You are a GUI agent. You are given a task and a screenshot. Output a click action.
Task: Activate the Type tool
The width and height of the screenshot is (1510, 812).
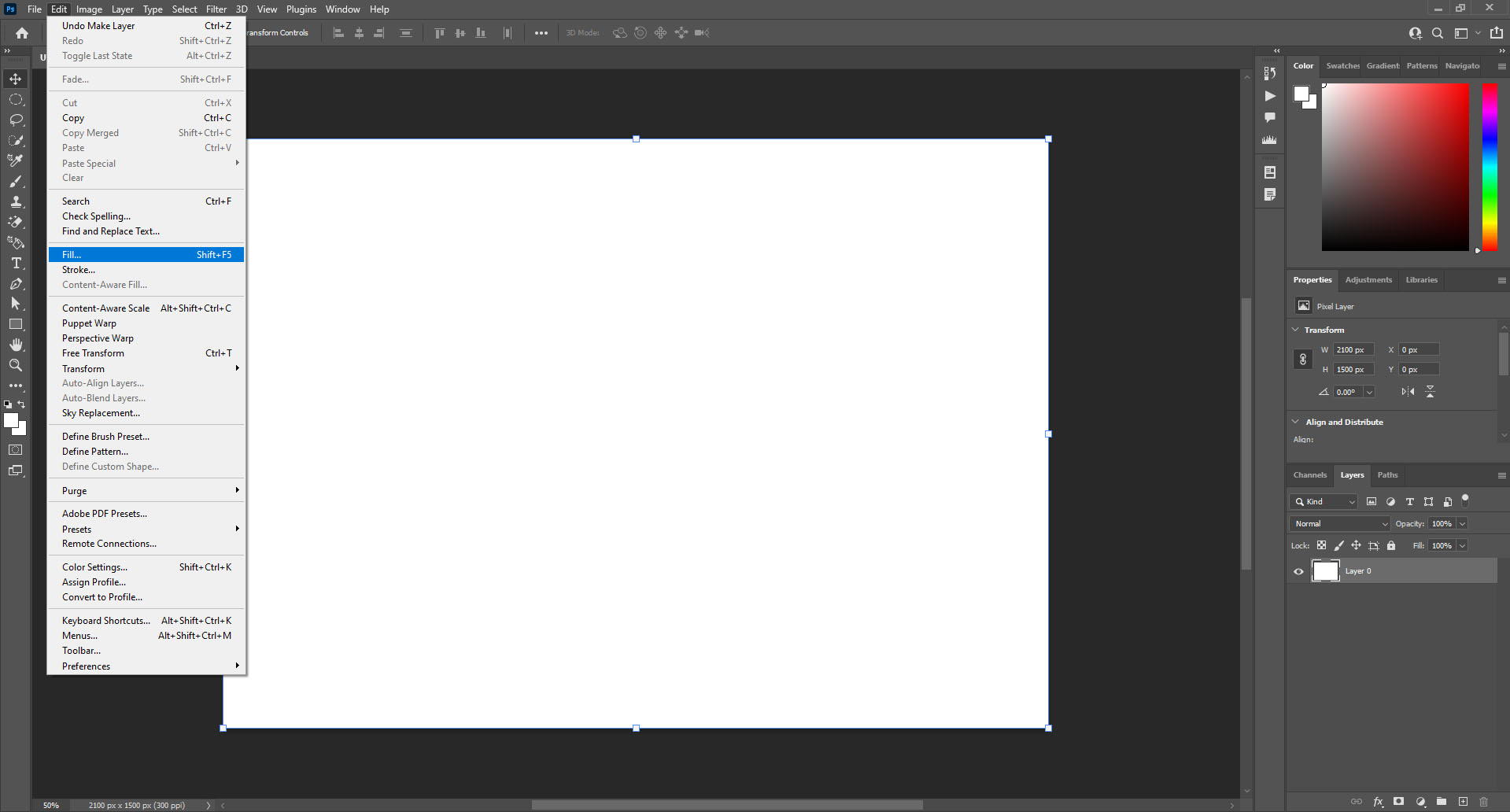(16, 263)
